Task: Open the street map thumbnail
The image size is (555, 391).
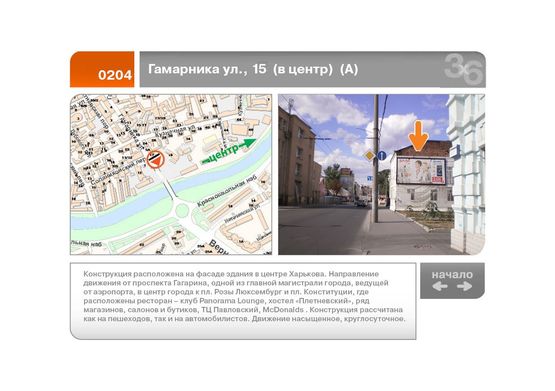Action: 171,174
